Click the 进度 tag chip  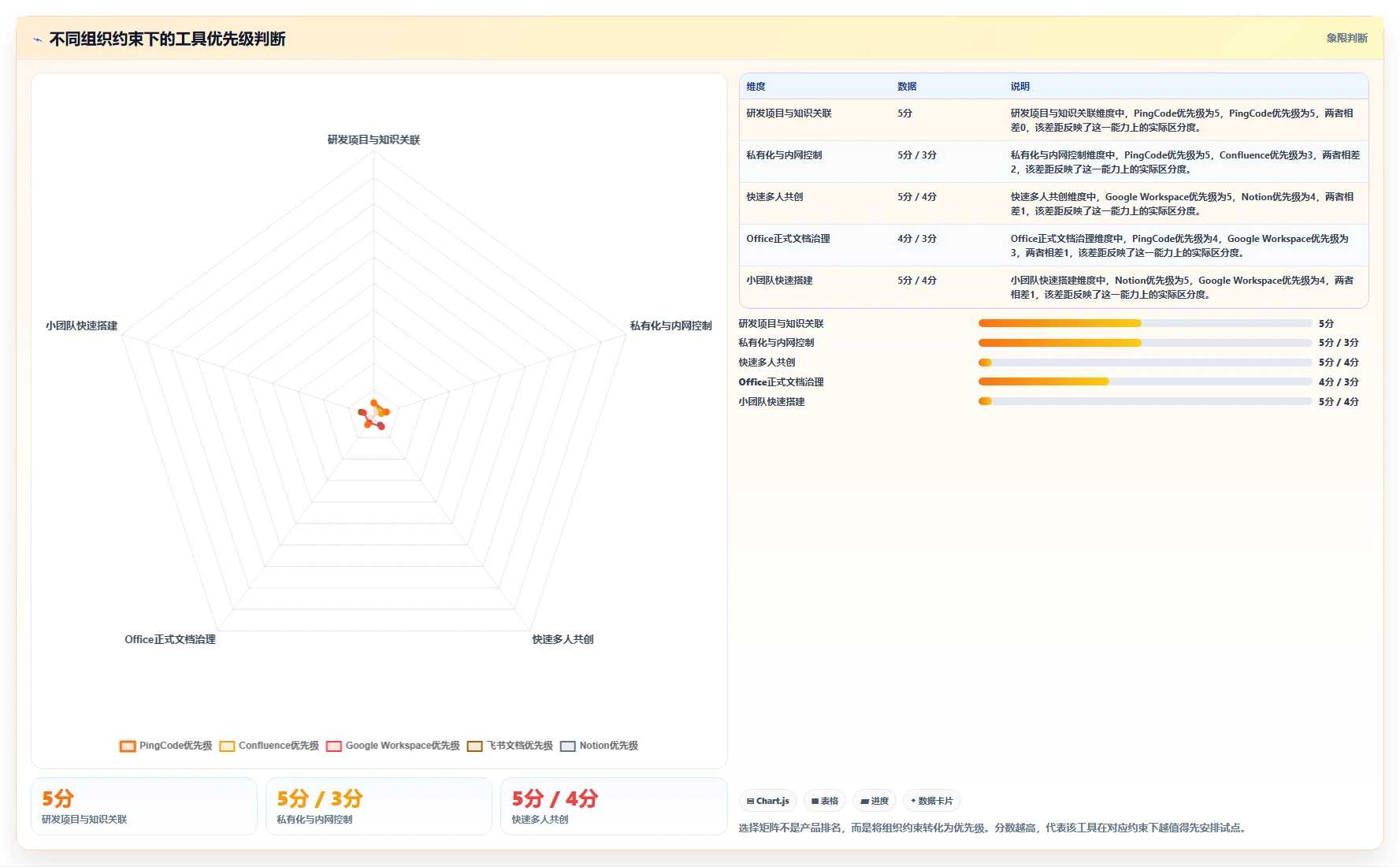click(875, 801)
